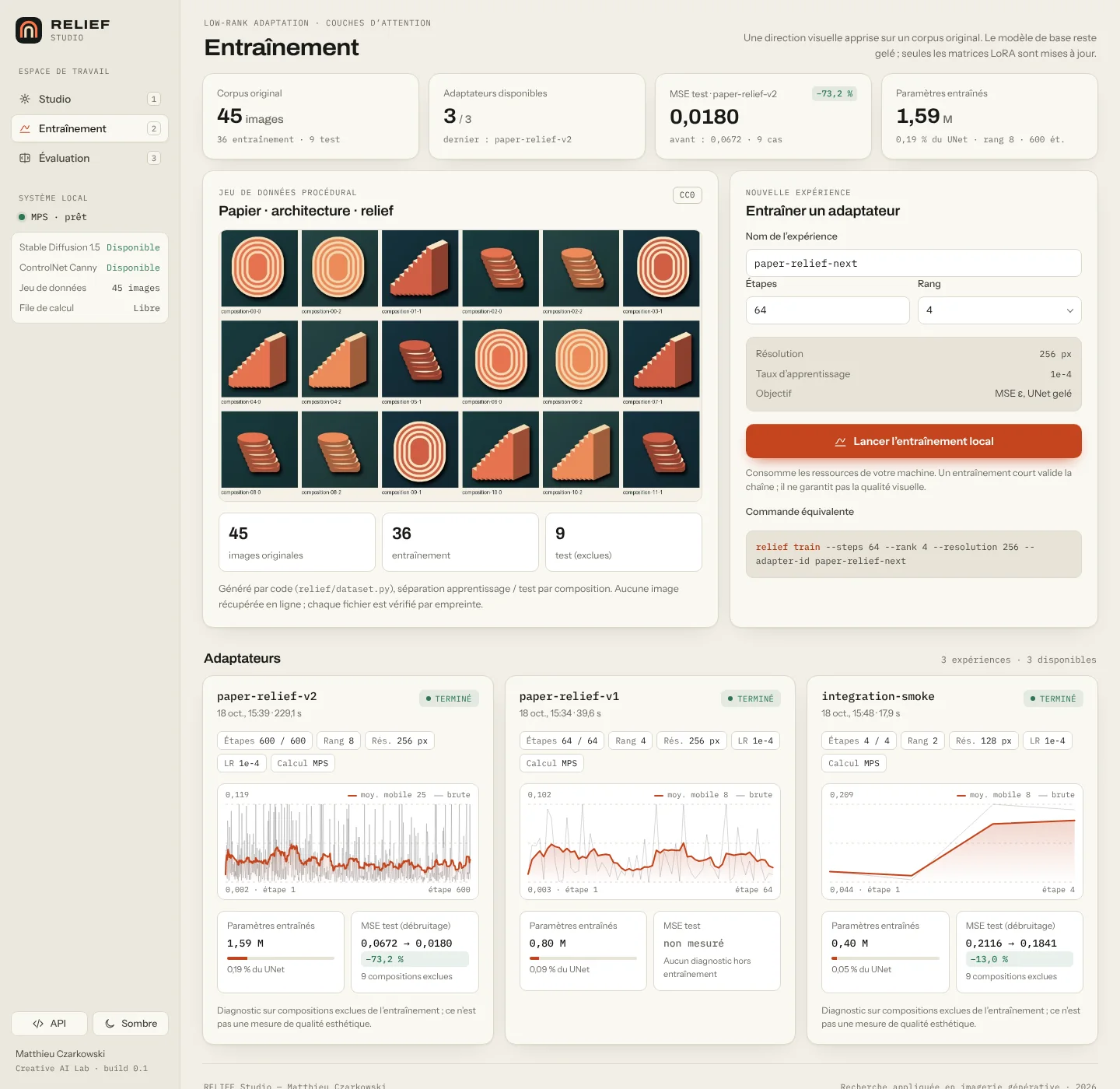Select the Entraînement item in the sidebar
This screenshot has width=1120, height=1089.
click(x=89, y=128)
